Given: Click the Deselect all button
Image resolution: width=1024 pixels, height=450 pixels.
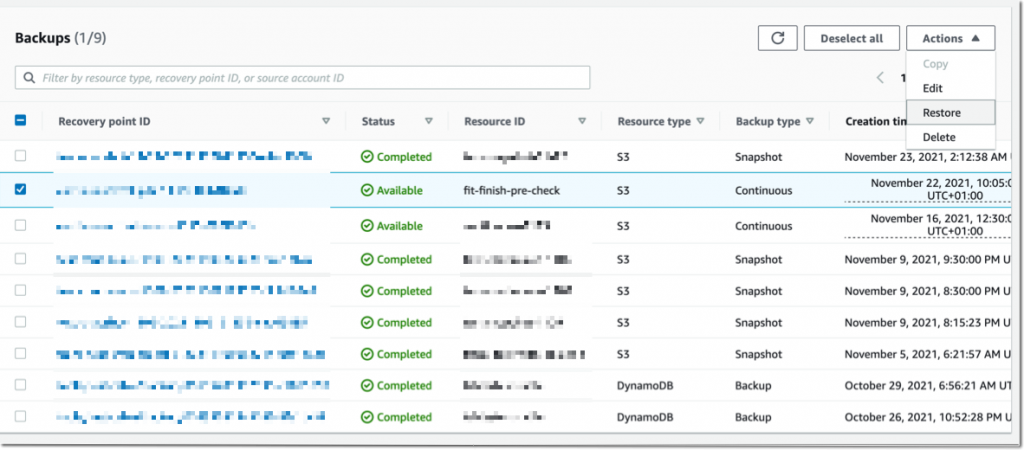Looking at the screenshot, I should point(852,38).
